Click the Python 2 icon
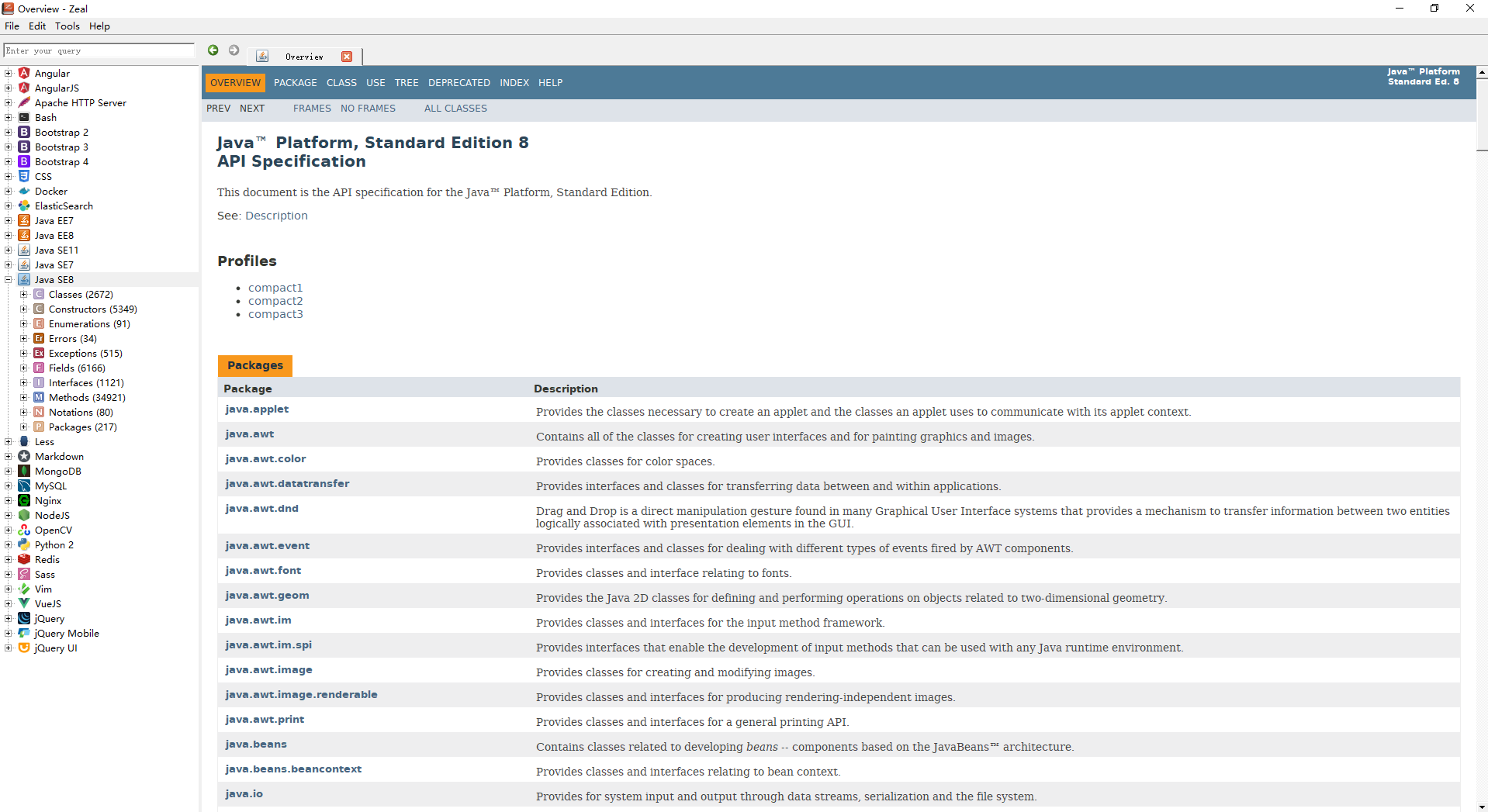The width and height of the screenshot is (1488, 812). (24, 545)
